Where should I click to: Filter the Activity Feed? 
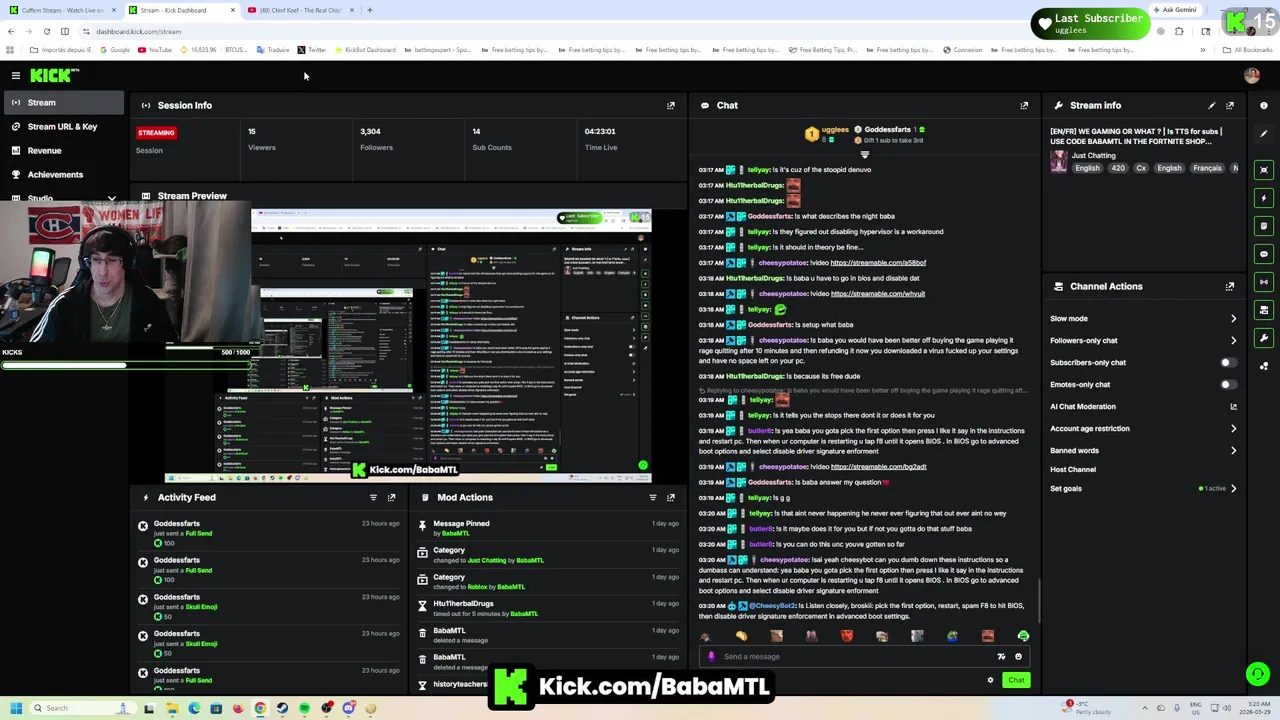[373, 497]
